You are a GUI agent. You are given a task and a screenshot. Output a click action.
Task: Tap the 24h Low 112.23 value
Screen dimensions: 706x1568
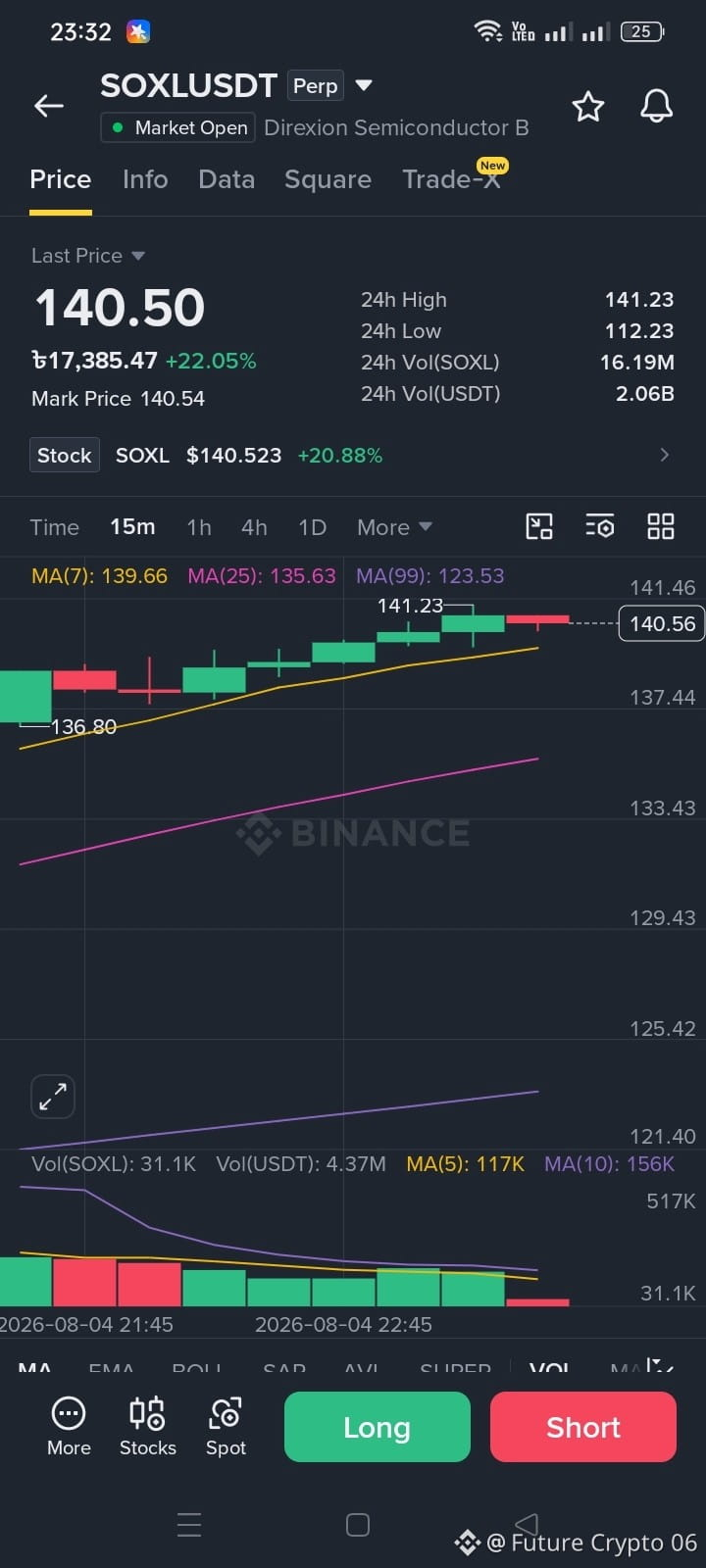[x=639, y=331]
